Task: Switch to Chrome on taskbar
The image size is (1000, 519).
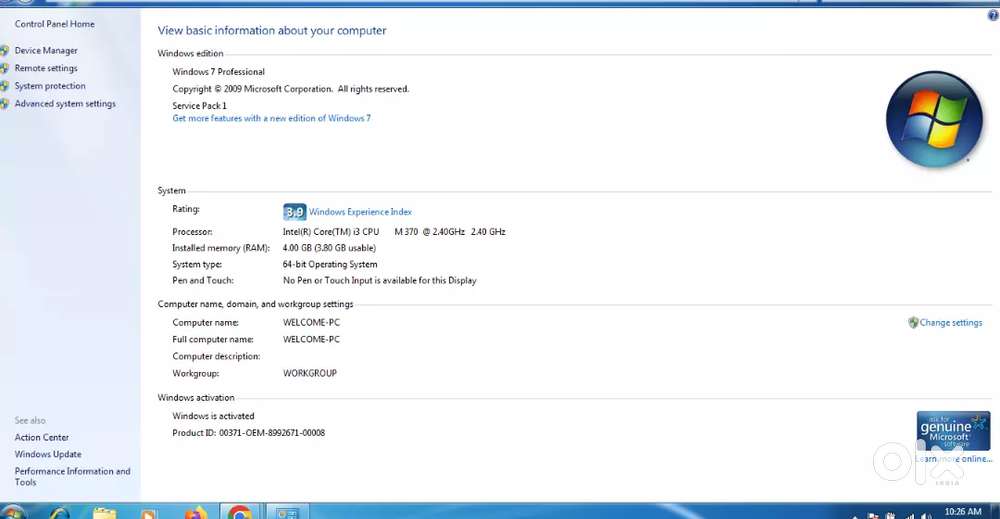Action: (240, 513)
